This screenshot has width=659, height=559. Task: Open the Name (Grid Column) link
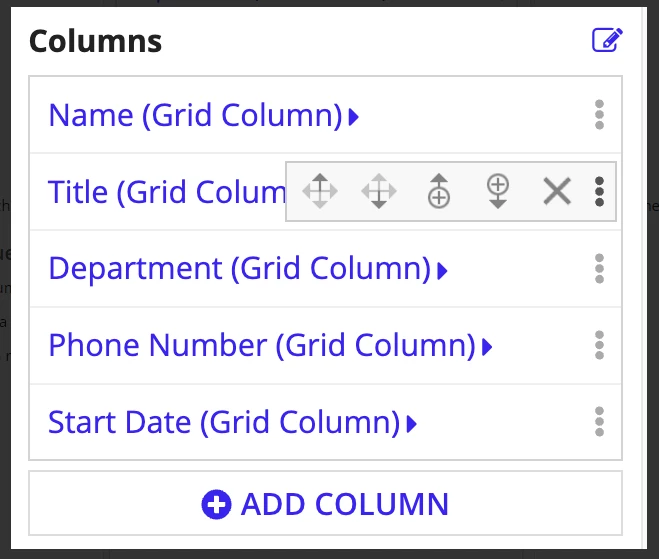pyautogui.click(x=196, y=116)
